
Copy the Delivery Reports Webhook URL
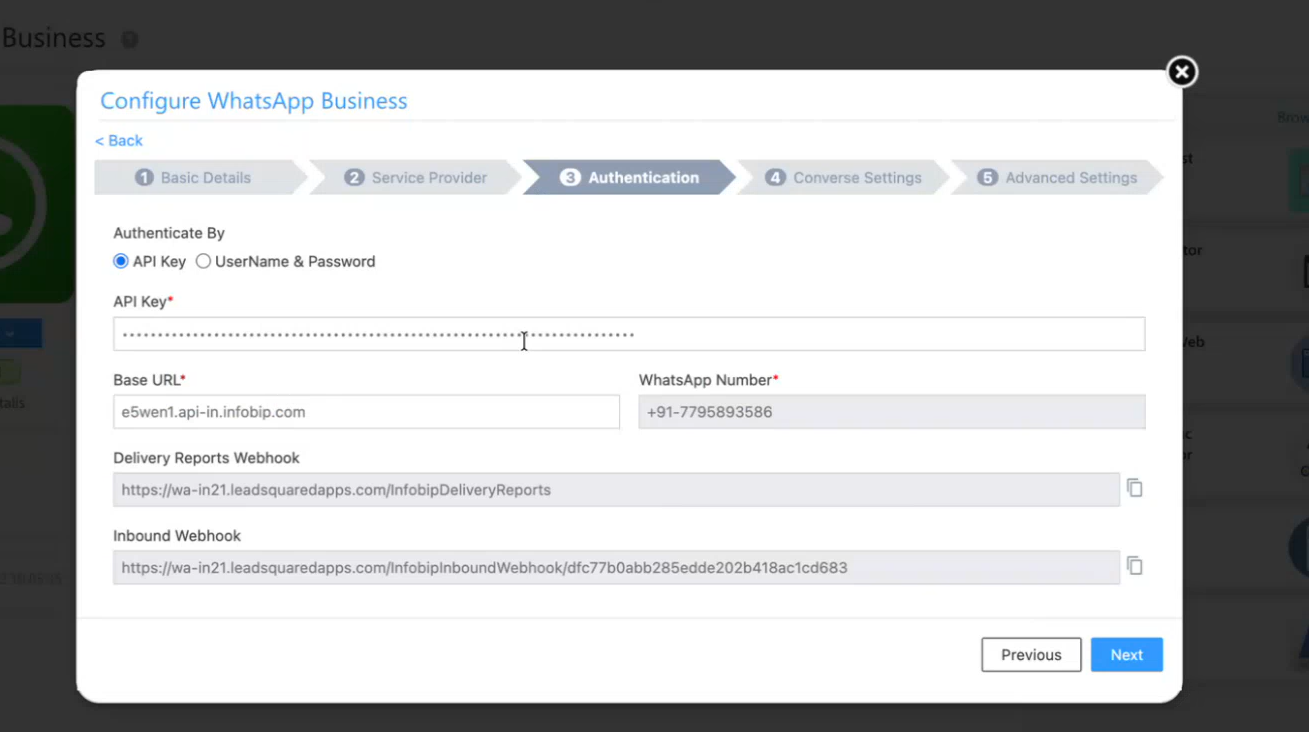pyautogui.click(x=1135, y=488)
